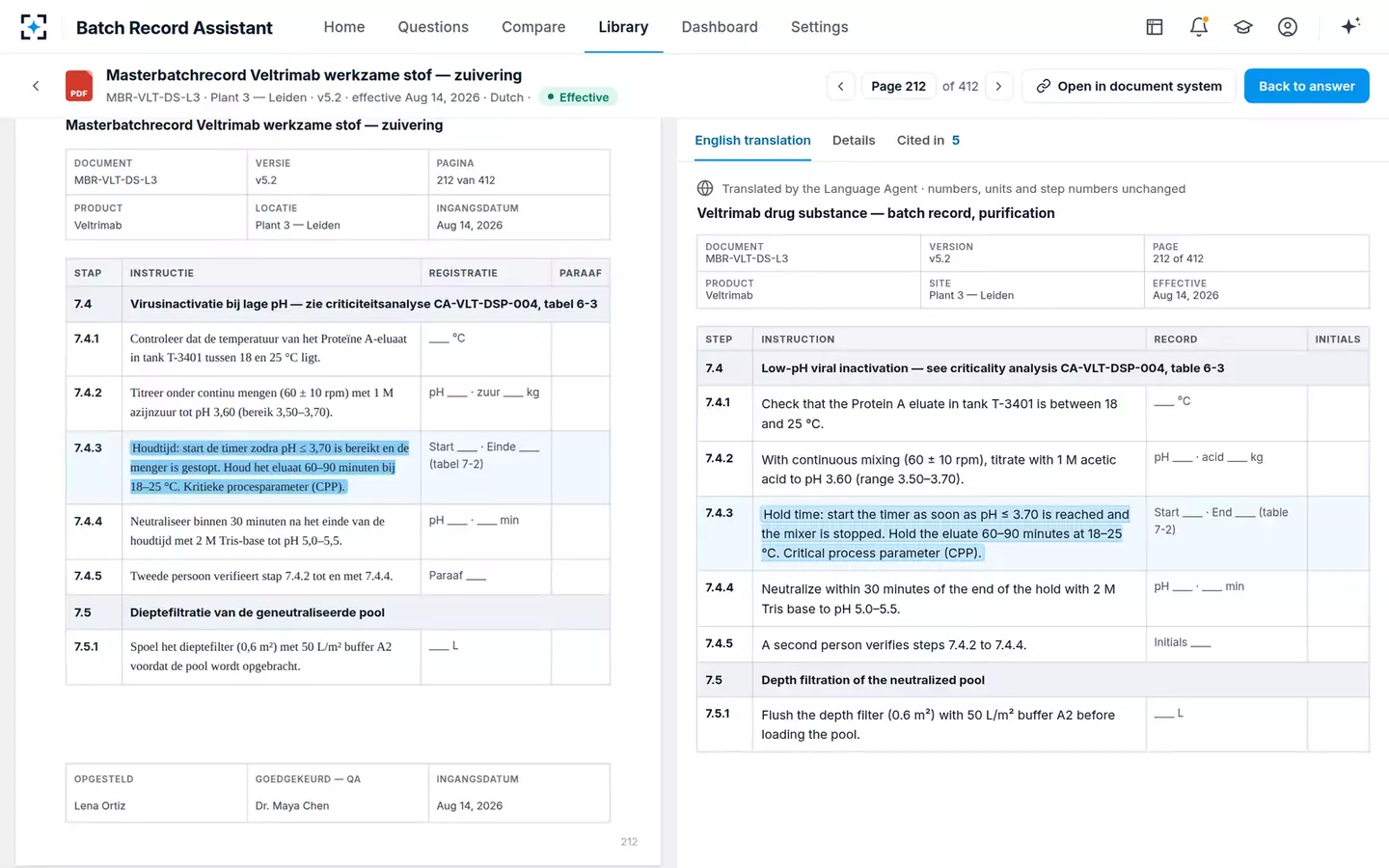This screenshot has height=868, width=1389.
Task: Go back using the left chevron arrow
Action: pos(36,86)
